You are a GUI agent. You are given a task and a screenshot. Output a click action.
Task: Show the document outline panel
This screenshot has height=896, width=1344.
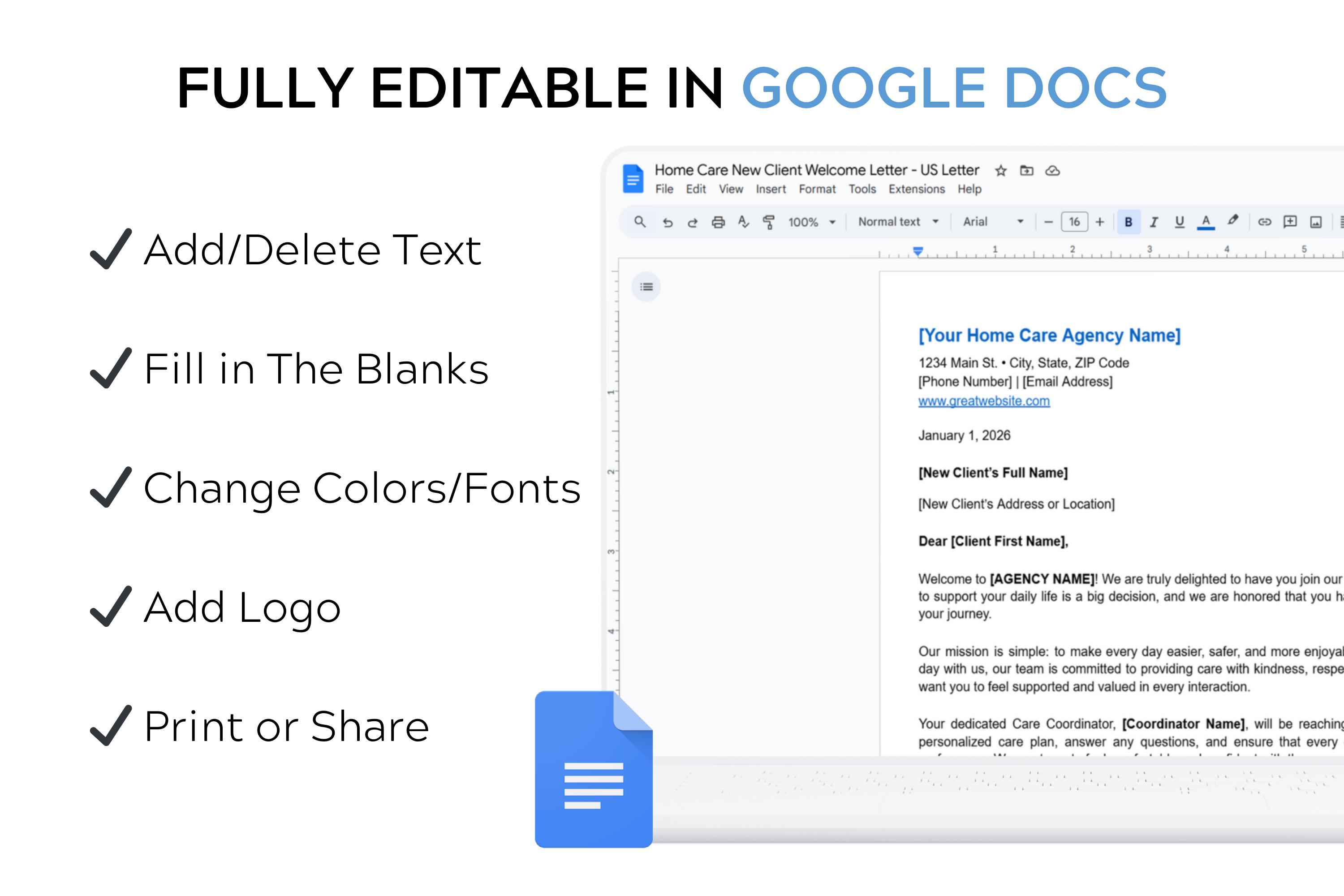pyautogui.click(x=646, y=287)
